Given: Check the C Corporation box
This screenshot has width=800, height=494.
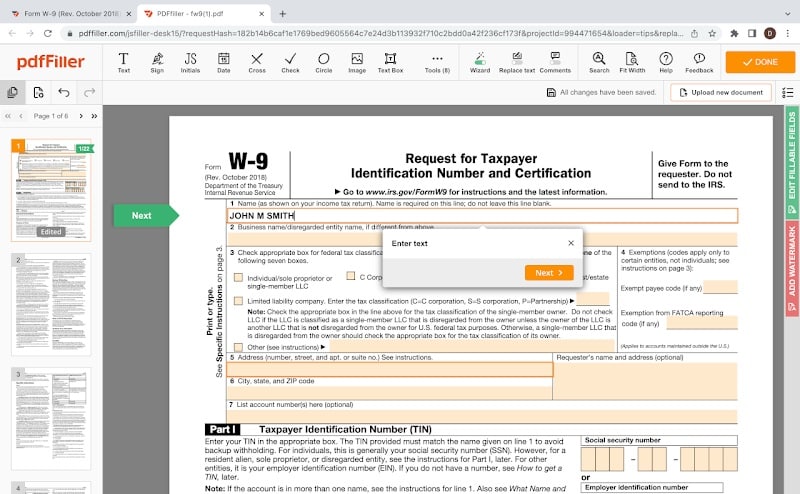Looking at the screenshot, I should pyautogui.click(x=351, y=276).
